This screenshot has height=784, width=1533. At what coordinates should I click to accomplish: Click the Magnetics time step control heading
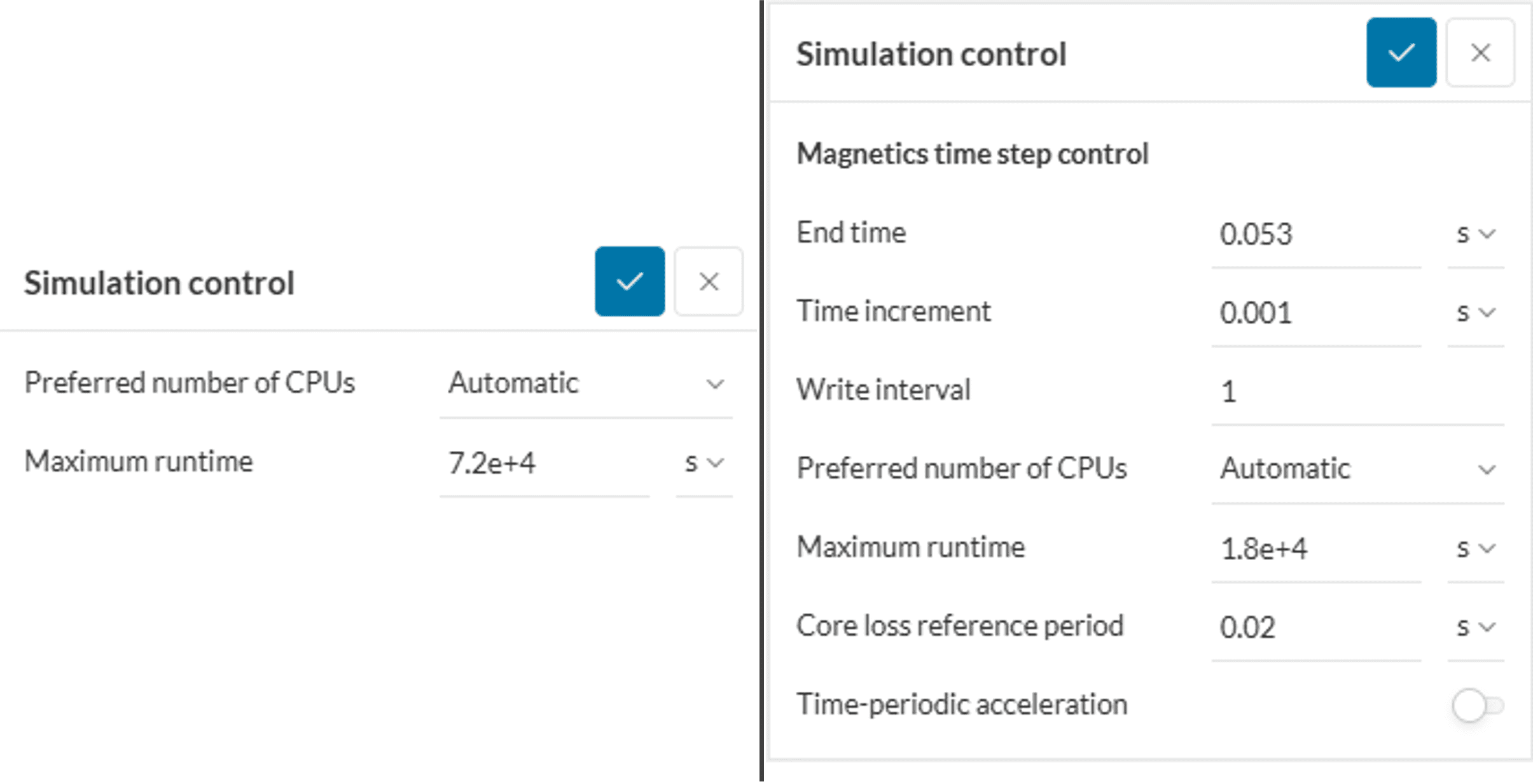[x=972, y=154]
